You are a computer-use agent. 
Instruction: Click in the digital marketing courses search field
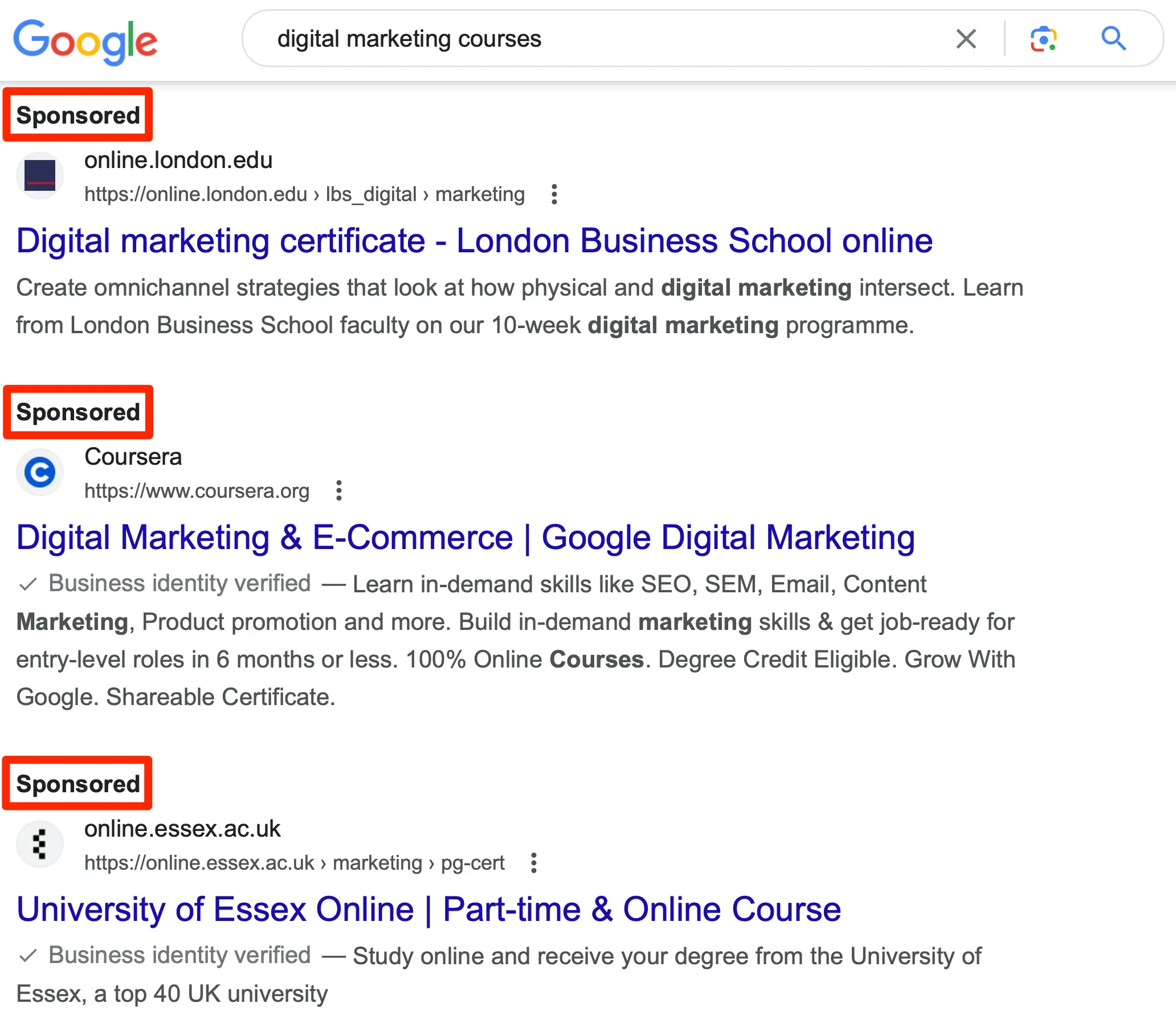575,39
